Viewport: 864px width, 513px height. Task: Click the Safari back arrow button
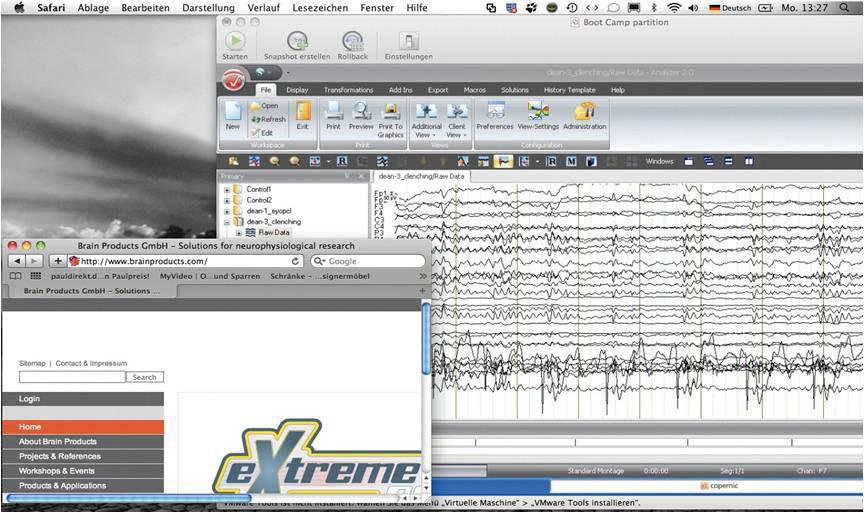coord(17,261)
